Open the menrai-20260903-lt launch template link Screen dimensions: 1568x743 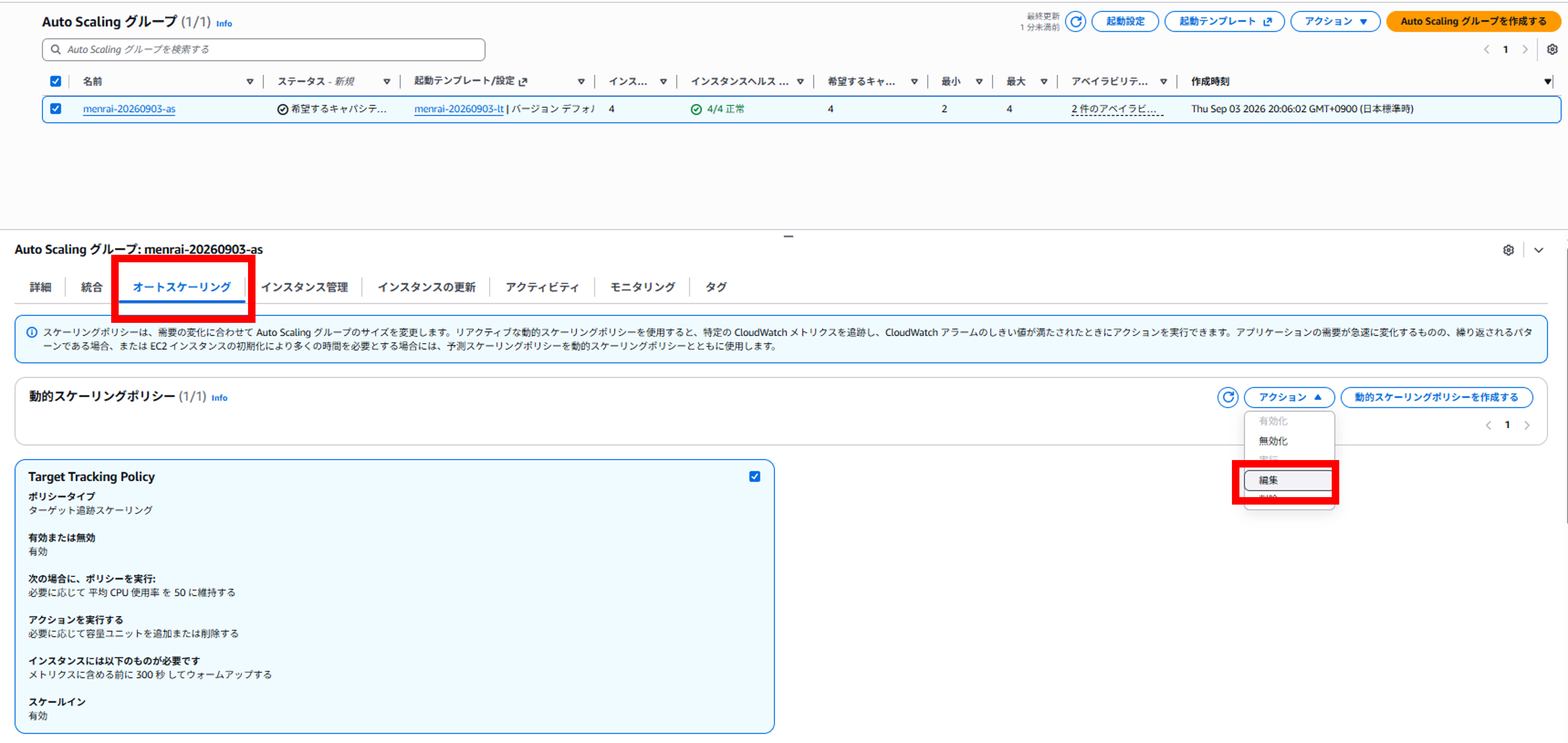coord(459,109)
